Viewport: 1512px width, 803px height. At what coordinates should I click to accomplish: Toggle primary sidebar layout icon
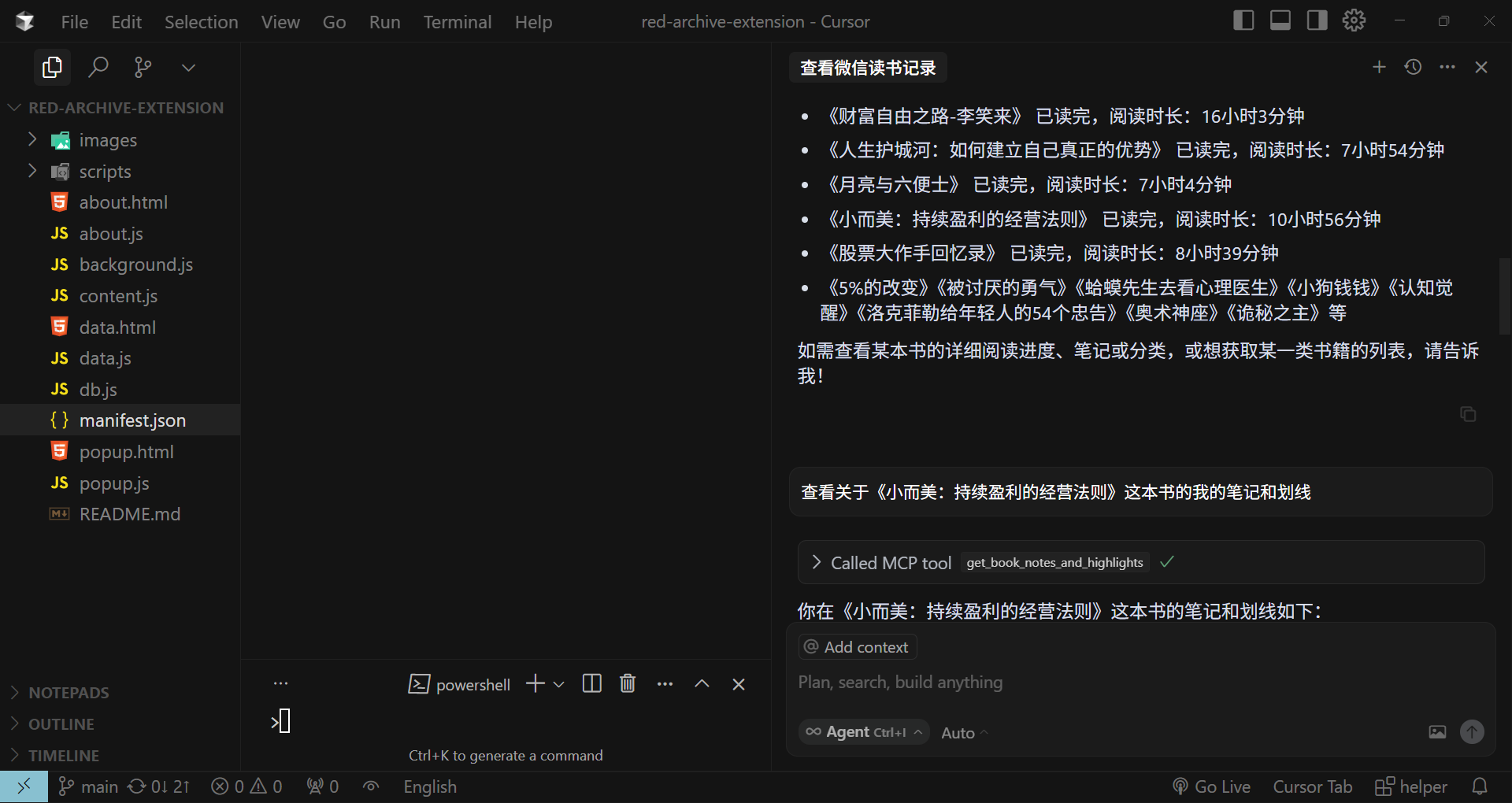pos(1243,20)
